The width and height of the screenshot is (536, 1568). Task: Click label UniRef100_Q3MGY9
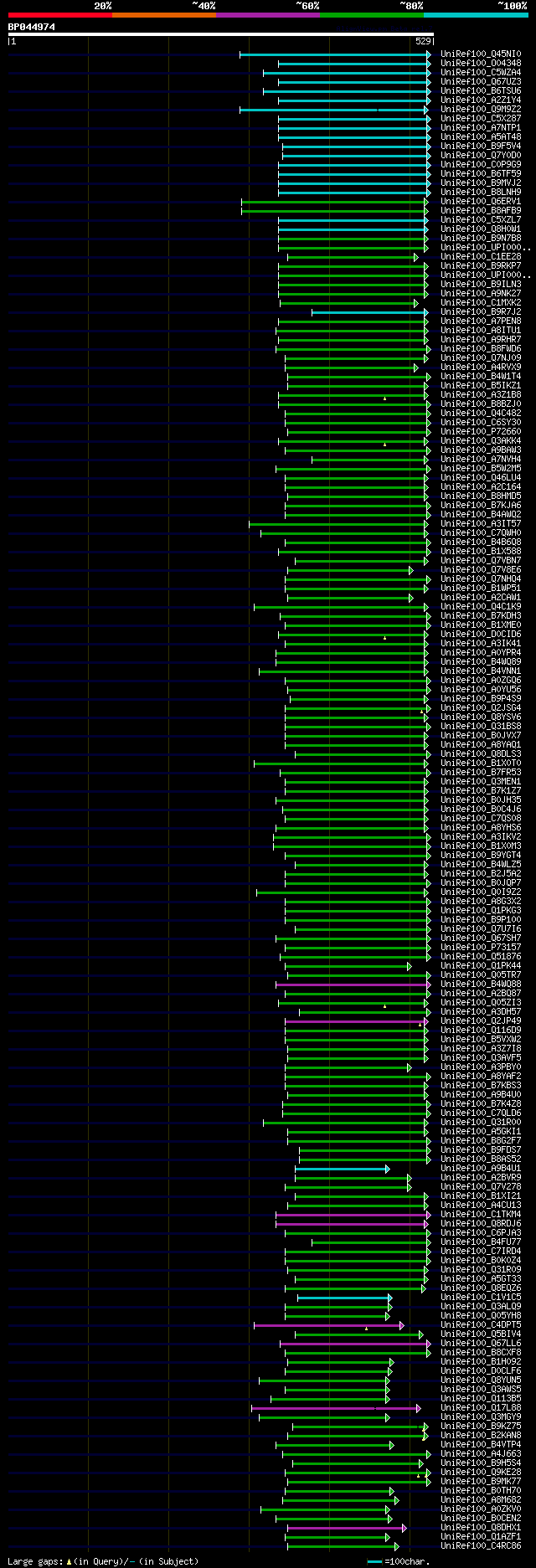pos(481,1417)
